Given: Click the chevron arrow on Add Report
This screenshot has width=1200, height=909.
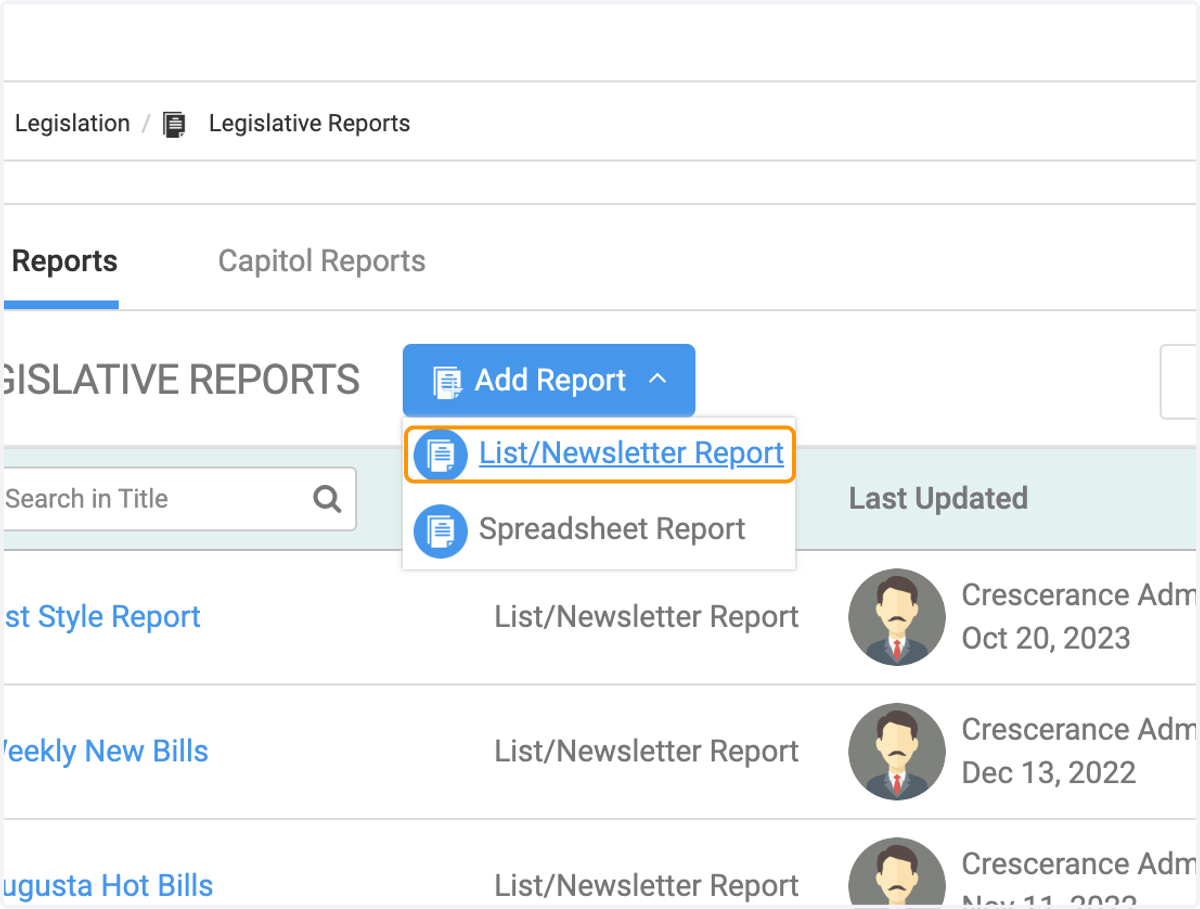Looking at the screenshot, I should pos(657,379).
